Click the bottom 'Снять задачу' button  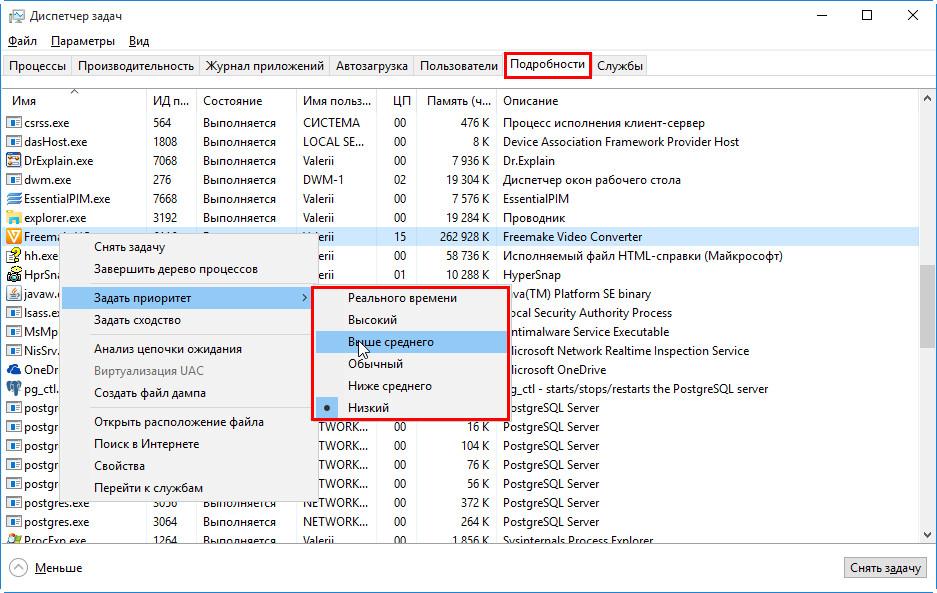tap(885, 568)
